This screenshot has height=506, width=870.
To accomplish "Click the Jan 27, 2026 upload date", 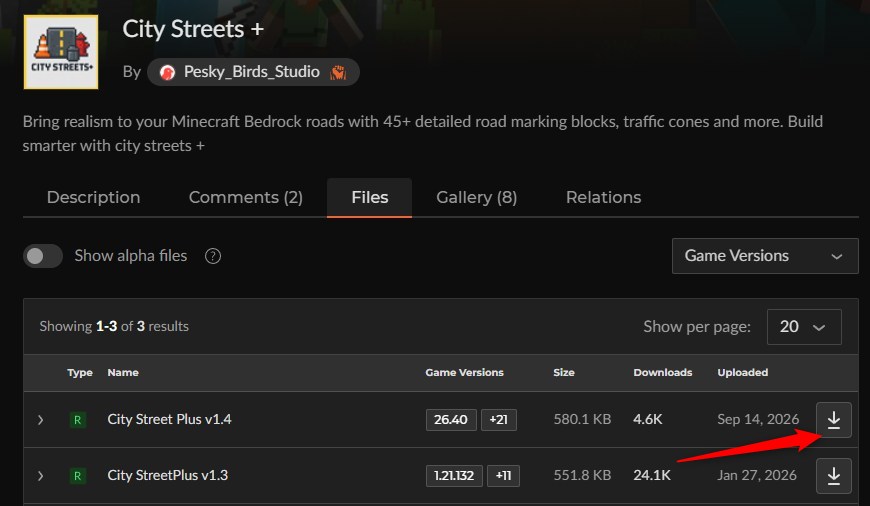I will (x=756, y=475).
